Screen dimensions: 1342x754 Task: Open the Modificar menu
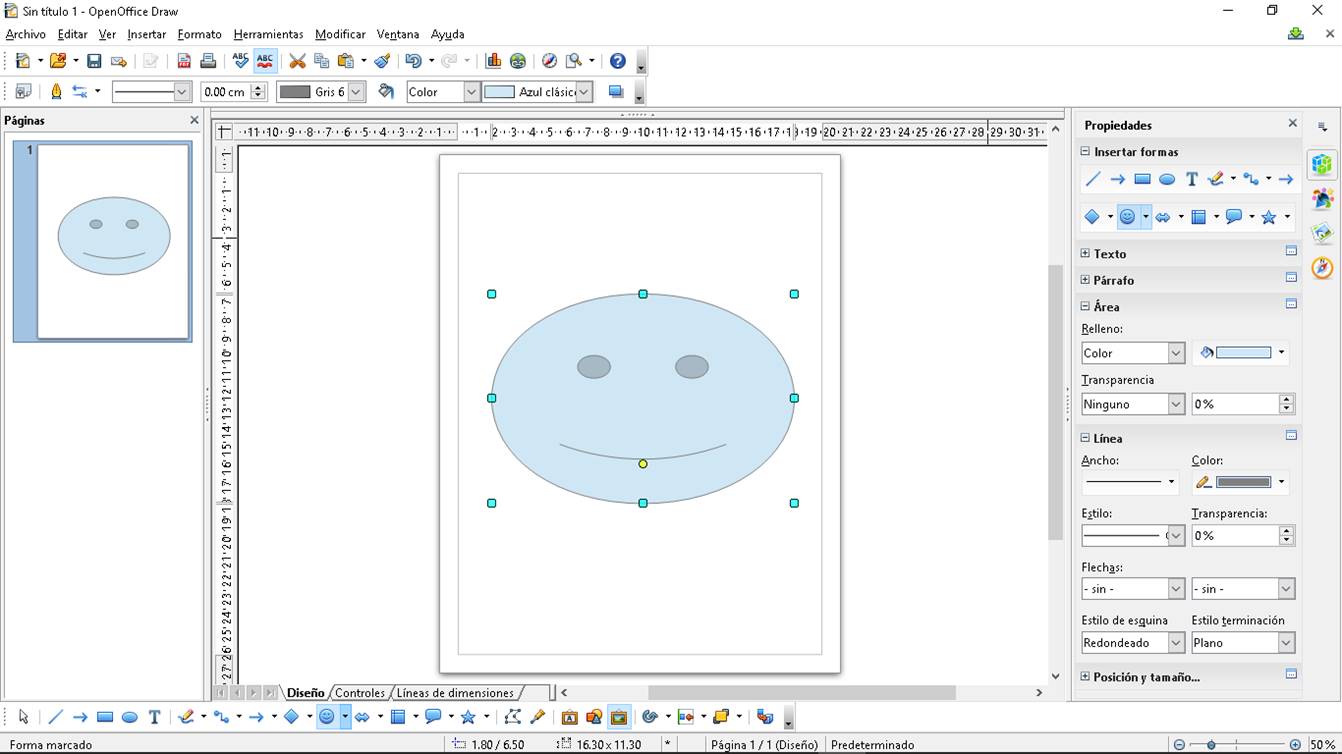[340, 34]
